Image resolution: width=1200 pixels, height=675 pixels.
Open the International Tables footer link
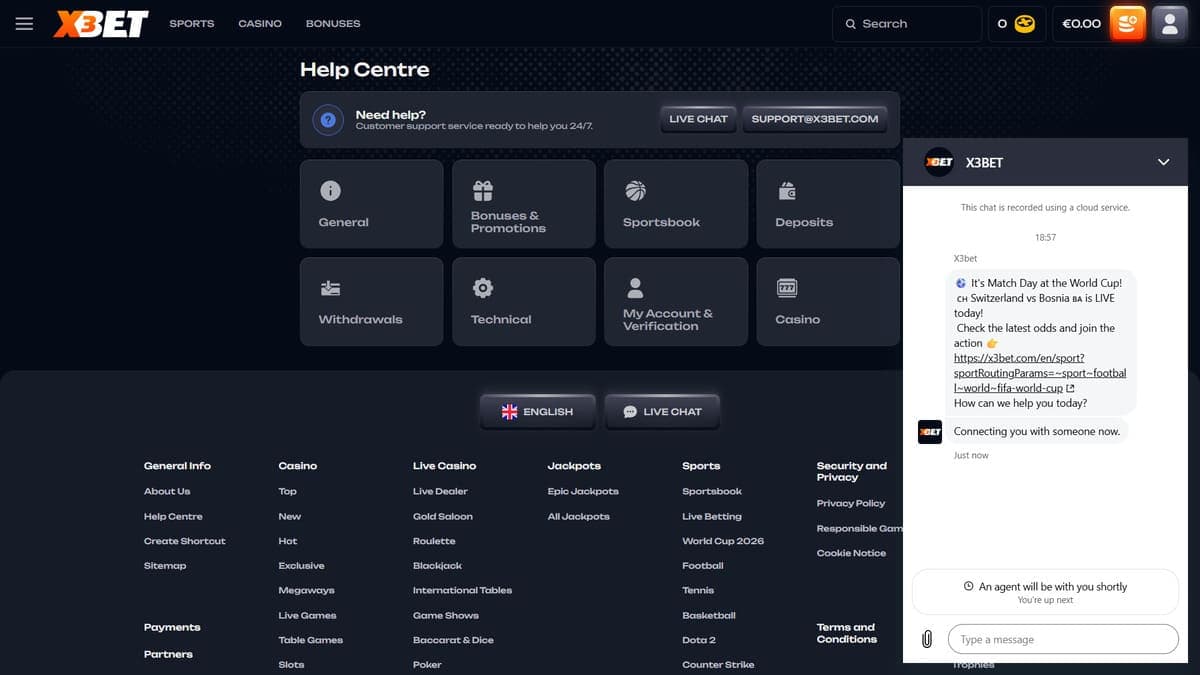coord(462,590)
